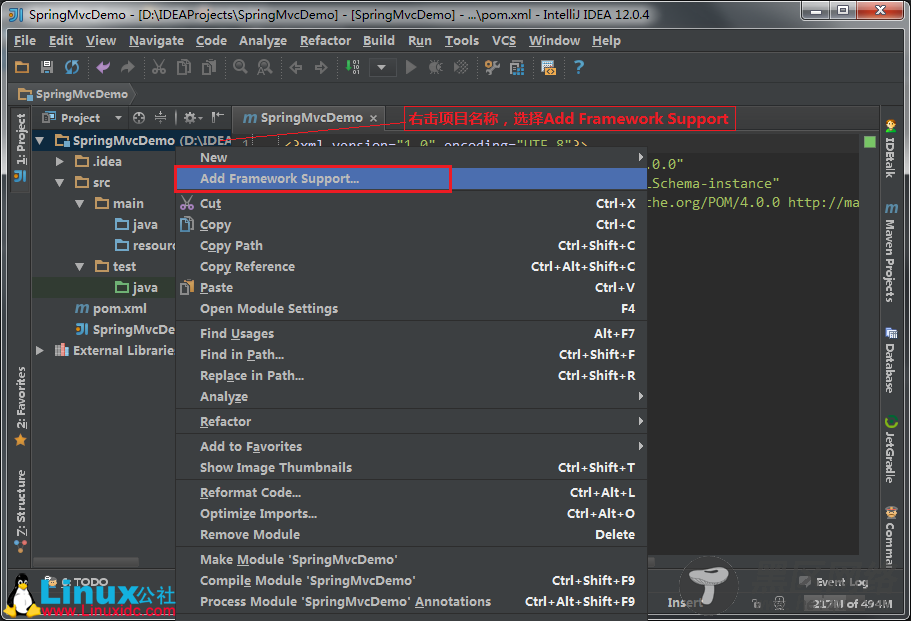Open the File menu

click(x=25, y=41)
